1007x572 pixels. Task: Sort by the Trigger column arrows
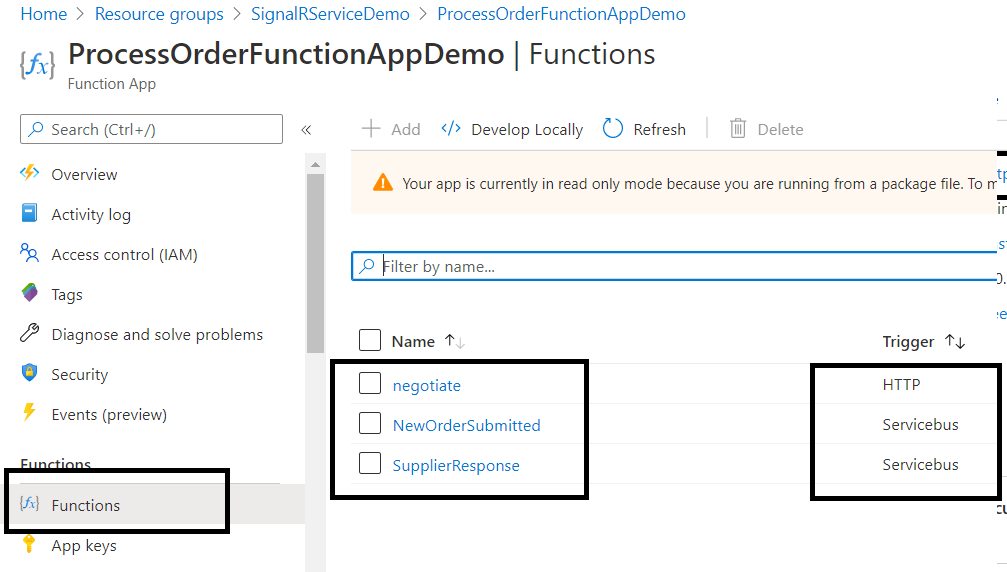[x=955, y=342]
